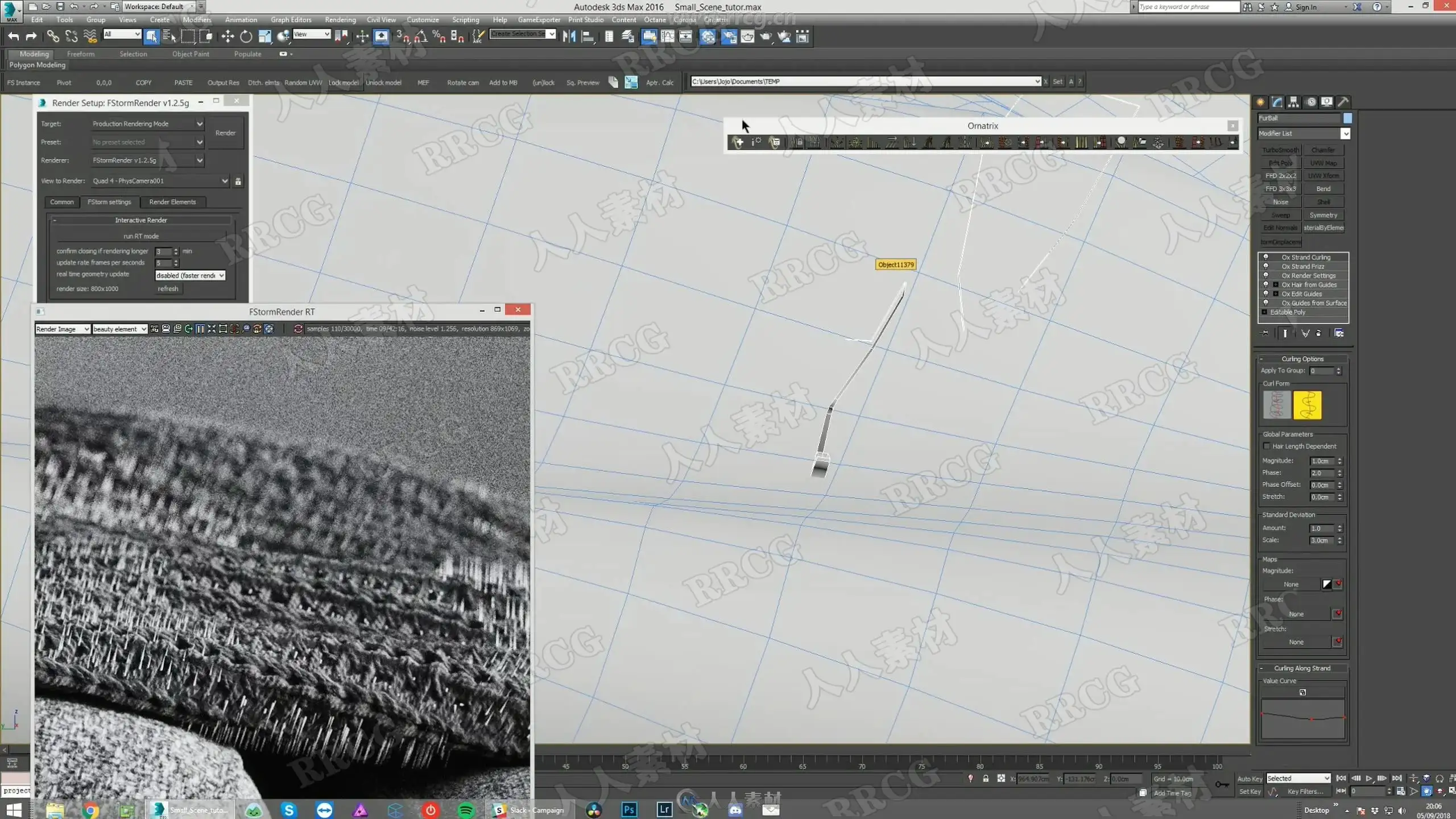
Task: Open Spotify from the Windows taskbar
Action: (466, 809)
